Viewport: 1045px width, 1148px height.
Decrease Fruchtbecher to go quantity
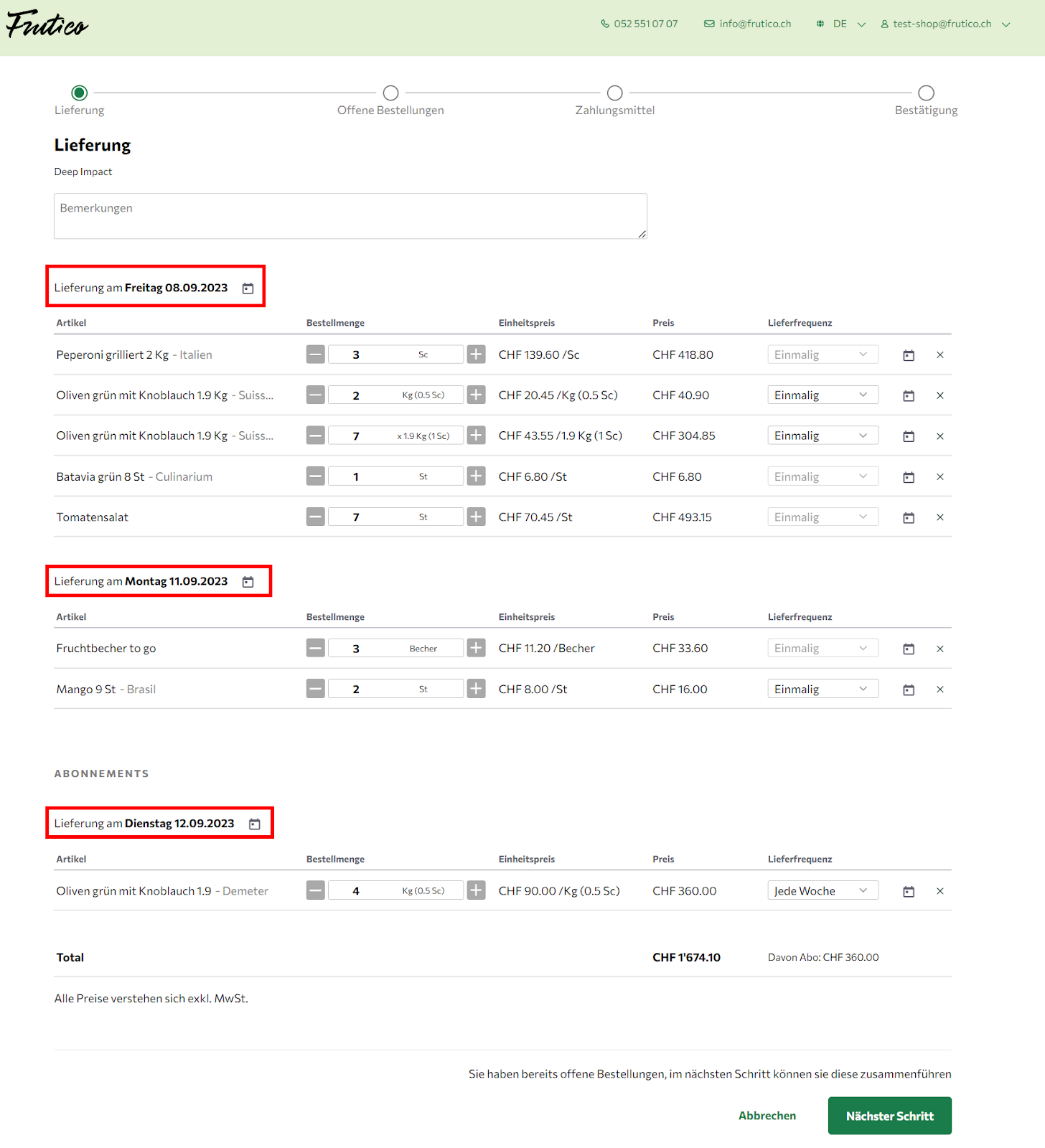(x=316, y=648)
